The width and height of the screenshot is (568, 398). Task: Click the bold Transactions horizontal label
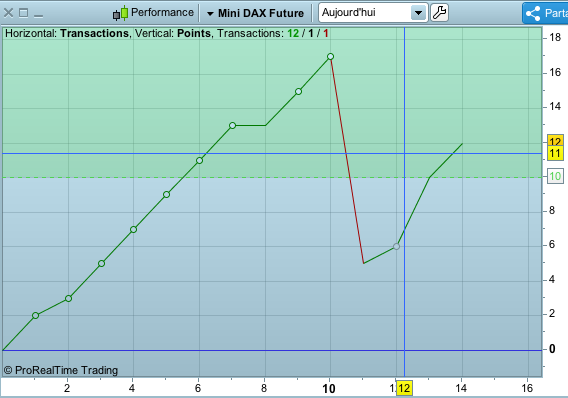95,33
